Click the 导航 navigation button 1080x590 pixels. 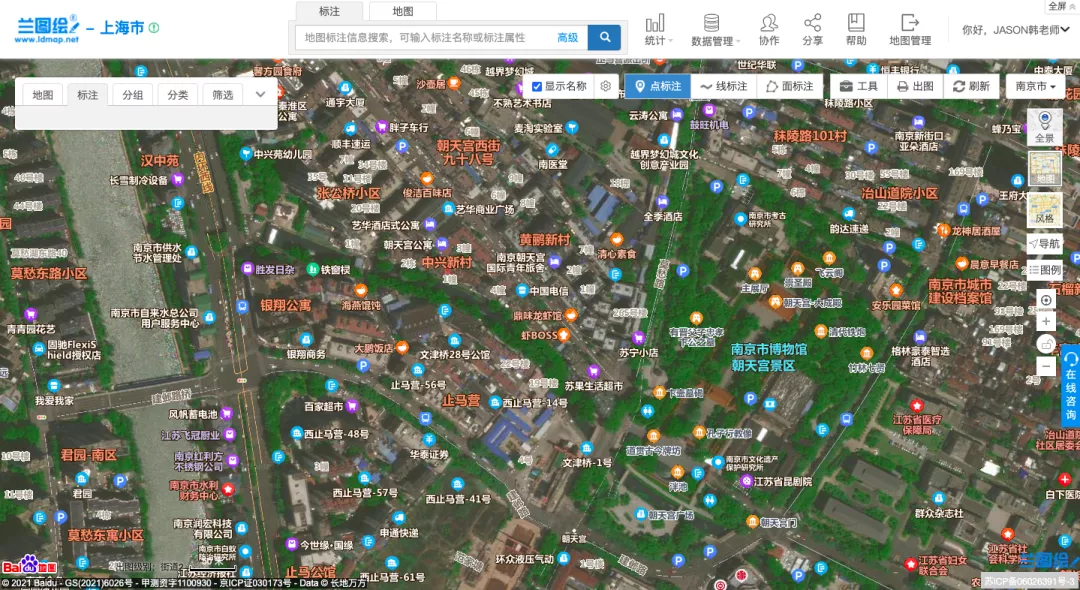(x=1045, y=244)
